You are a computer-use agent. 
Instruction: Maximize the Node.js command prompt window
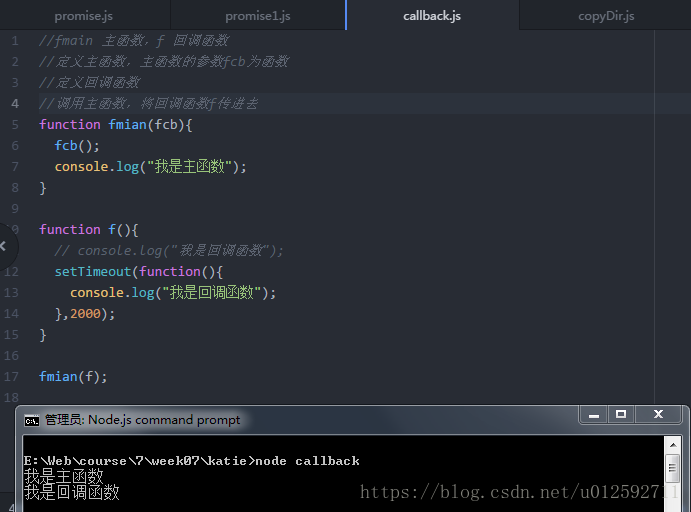pos(621,415)
